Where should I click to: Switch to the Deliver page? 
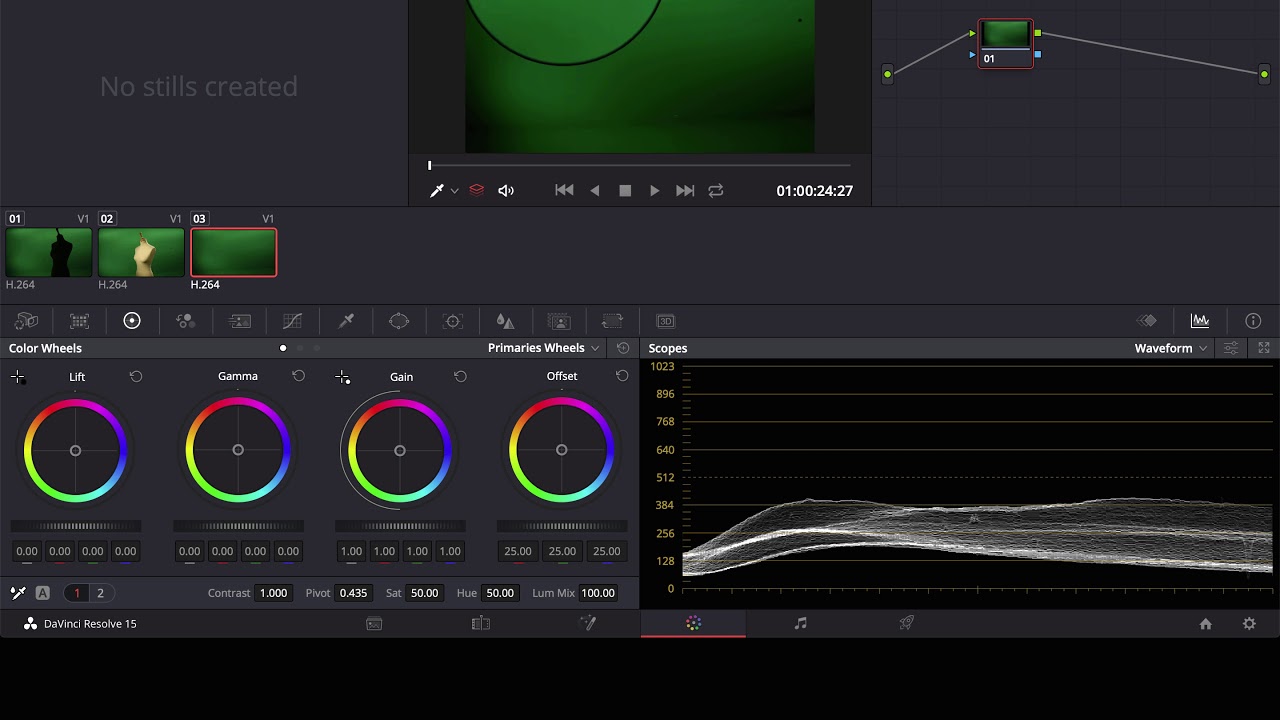click(x=906, y=623)
